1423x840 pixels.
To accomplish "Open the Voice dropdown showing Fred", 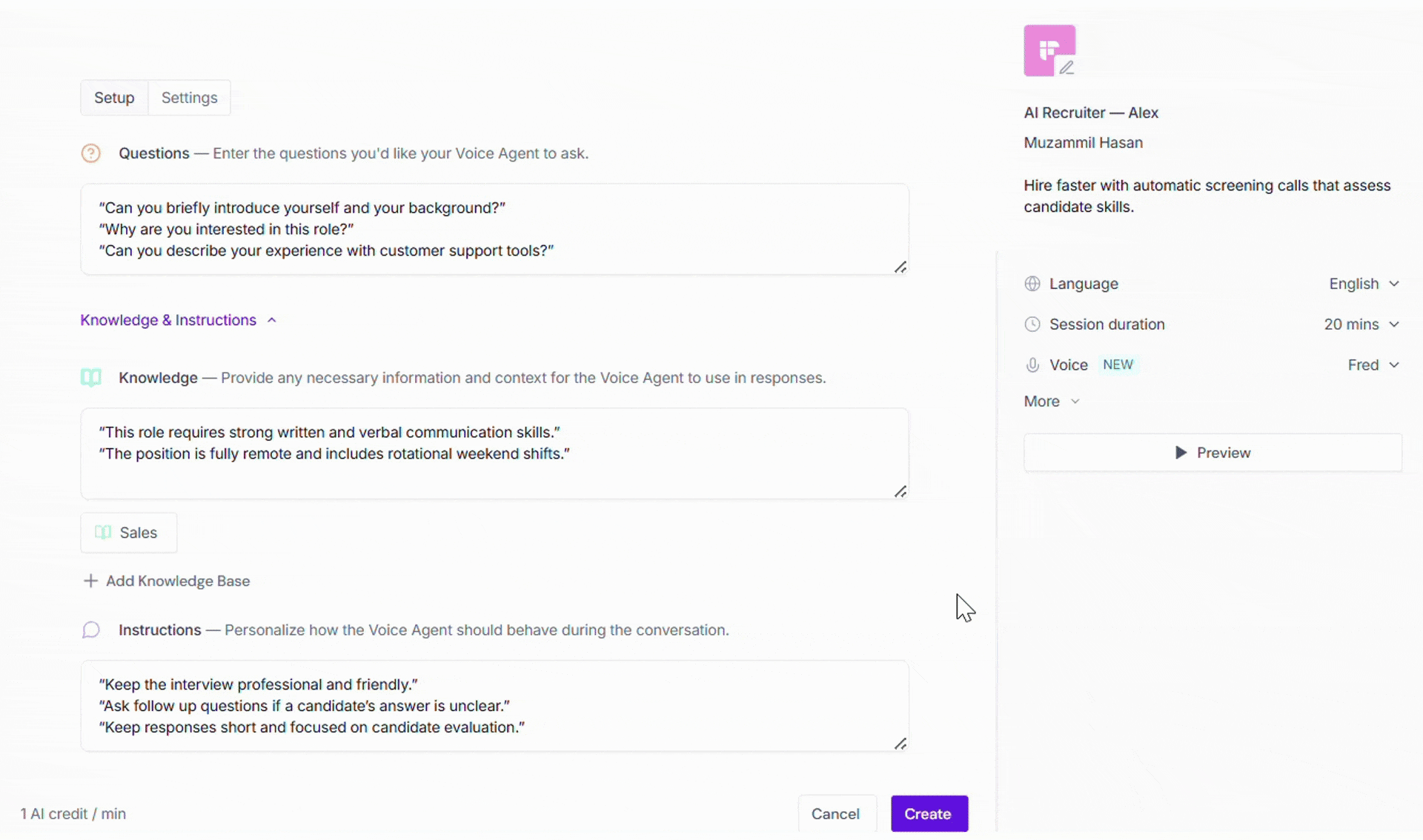I will [1373, 365].
